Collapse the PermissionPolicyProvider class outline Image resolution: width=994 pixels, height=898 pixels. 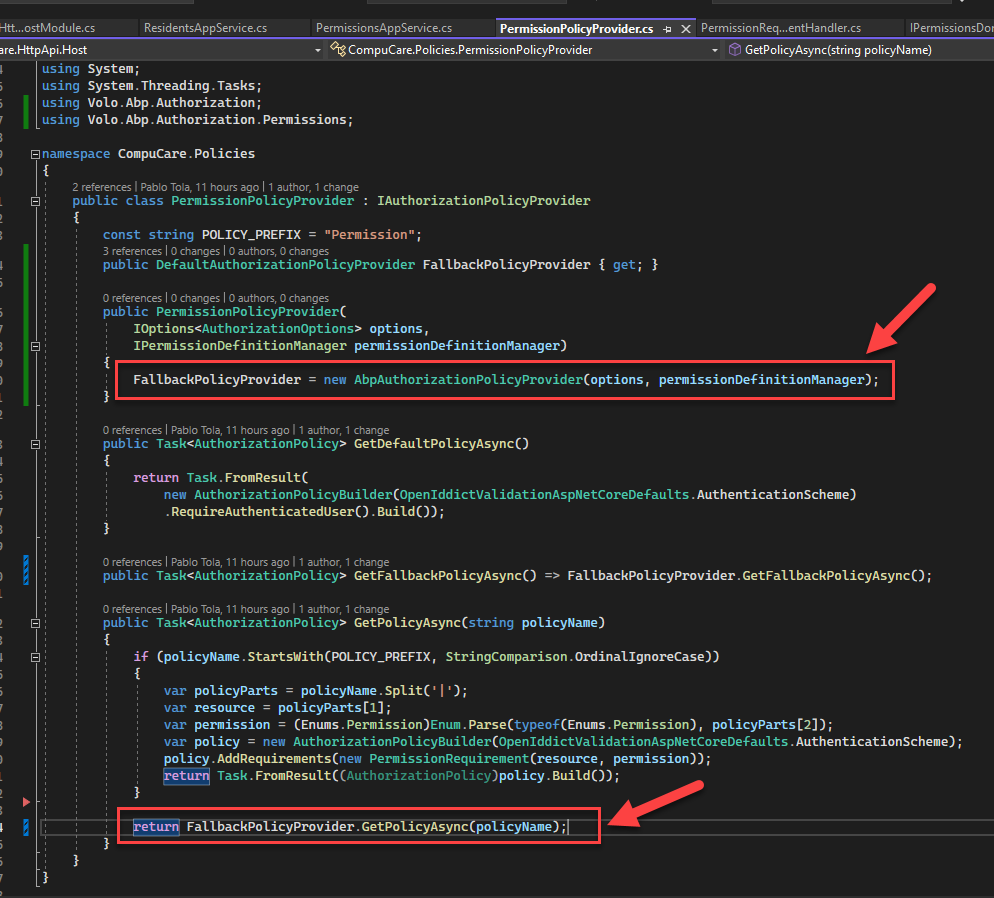tap(36, 201)
